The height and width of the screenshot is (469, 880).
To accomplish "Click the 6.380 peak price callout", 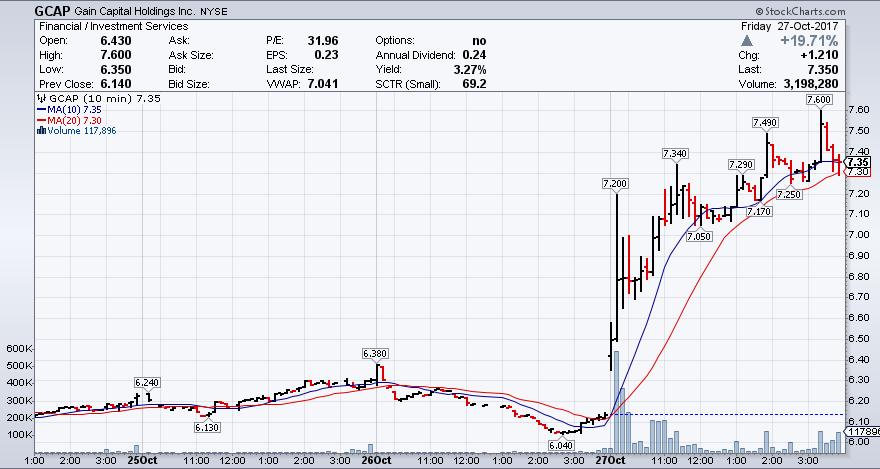I will pos(375,353).
